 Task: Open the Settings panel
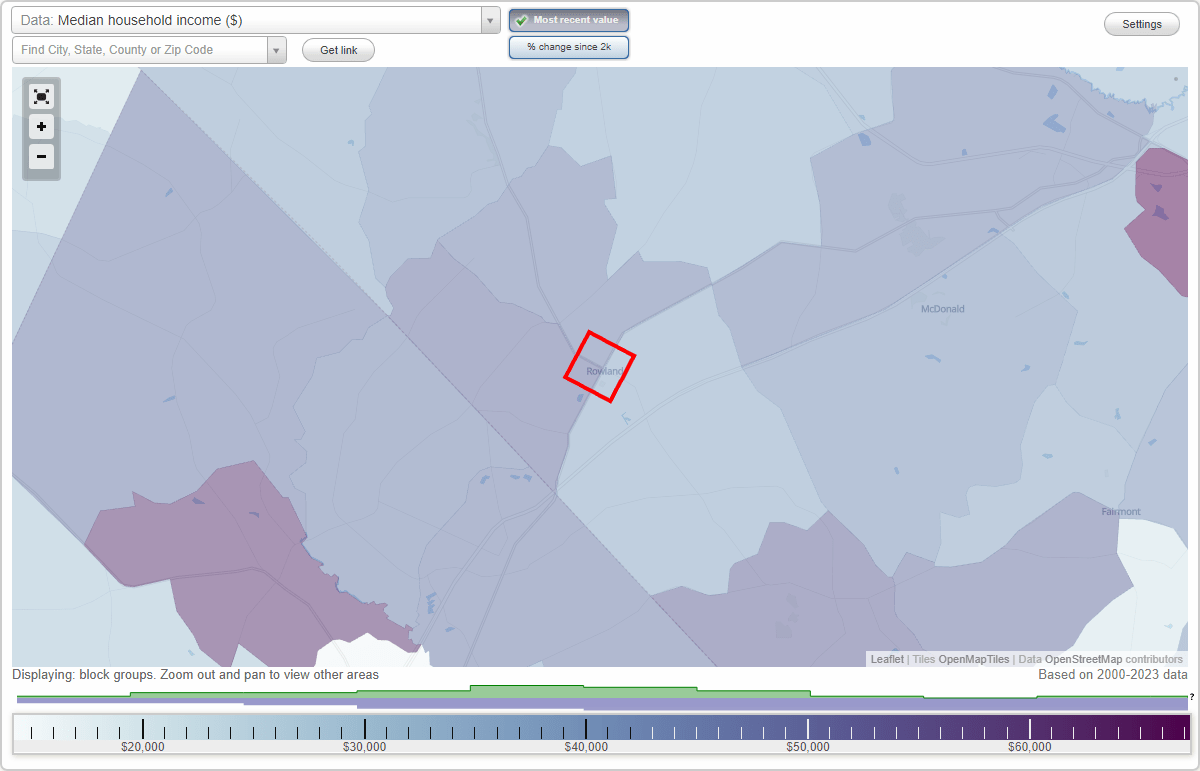[1141, 23]
